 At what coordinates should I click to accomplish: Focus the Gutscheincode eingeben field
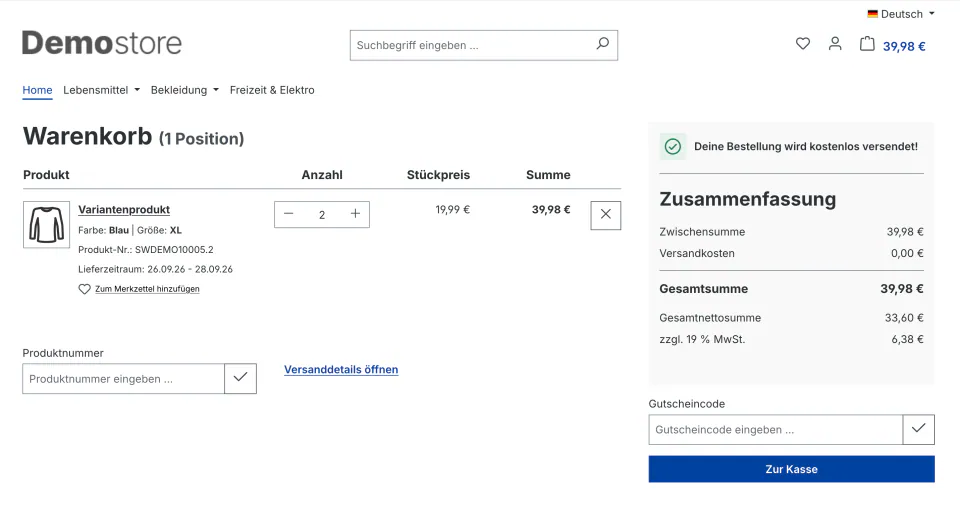pyautogui.click(x=776, y=430)
